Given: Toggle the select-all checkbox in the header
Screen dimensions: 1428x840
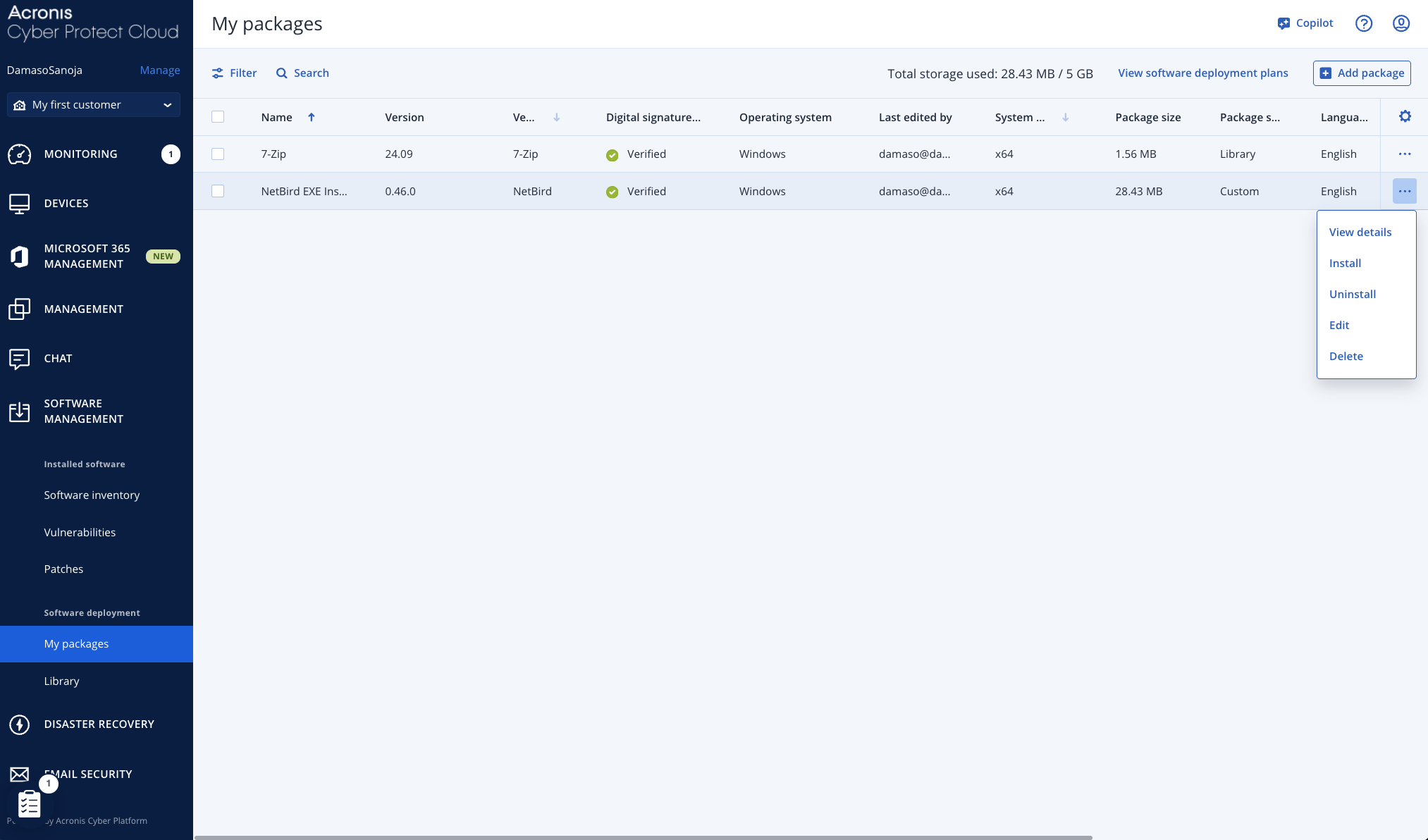Looking at the screenshot, I should point(218,116).
